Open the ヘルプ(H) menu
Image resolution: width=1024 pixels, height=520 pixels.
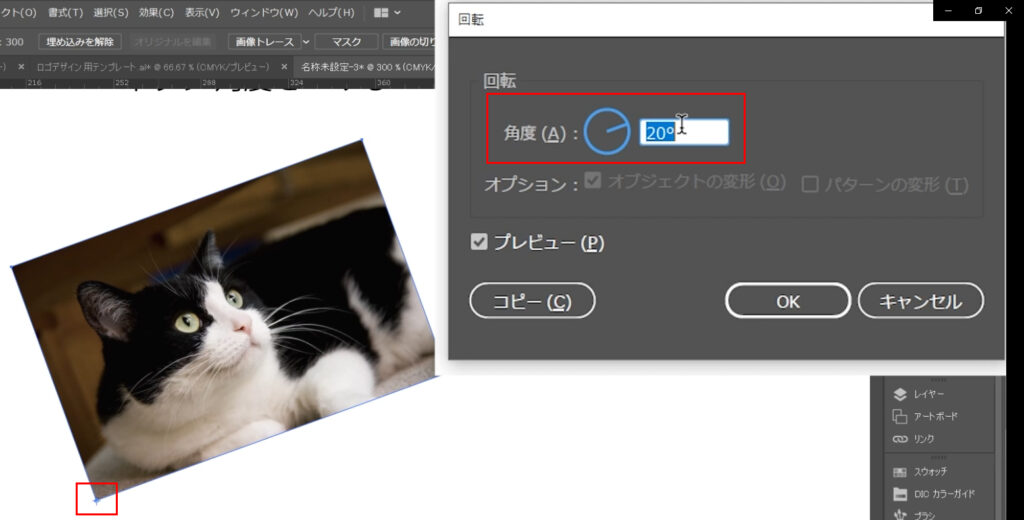point(331,12)
